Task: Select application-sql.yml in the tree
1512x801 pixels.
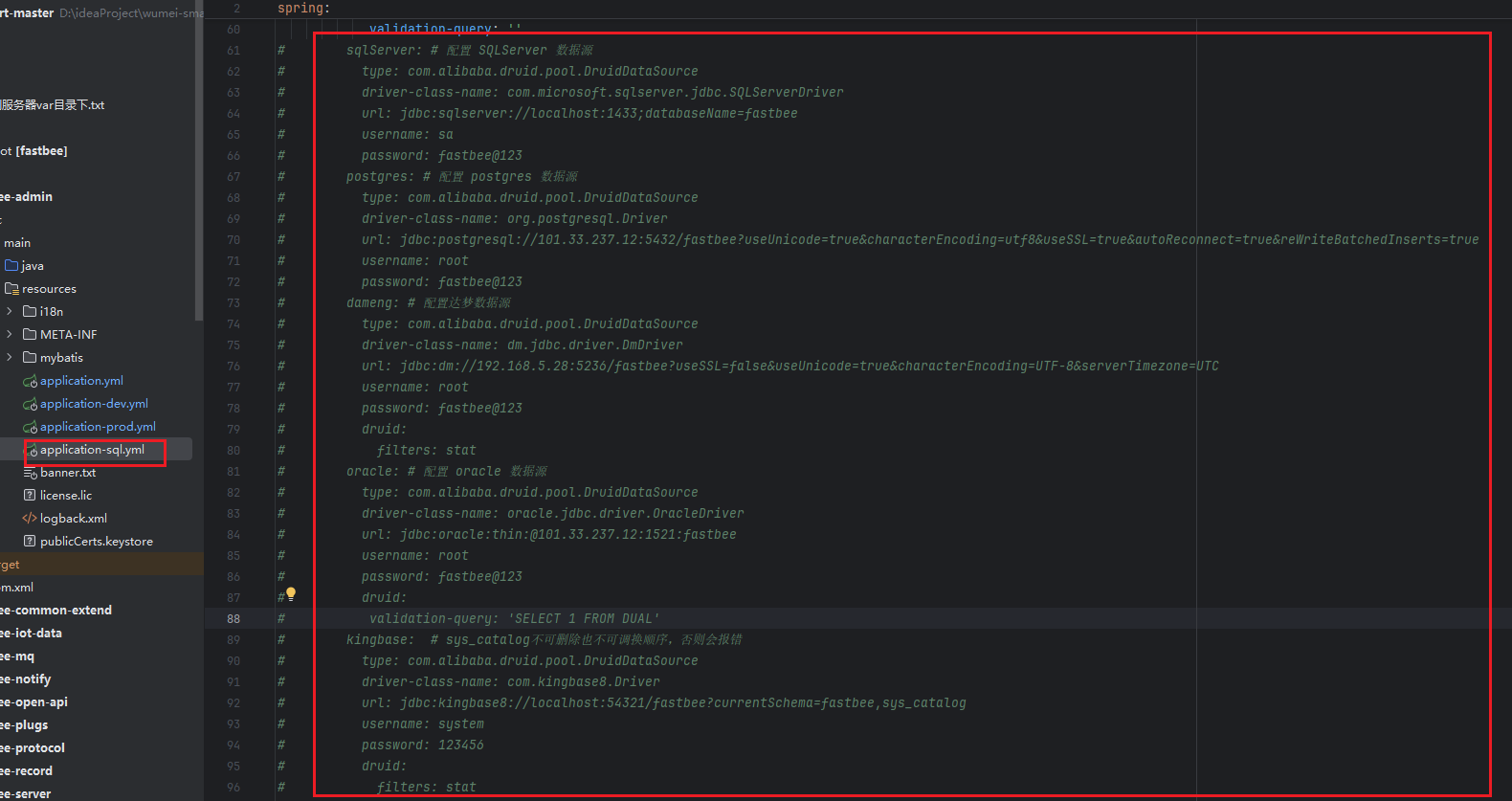Action: (x=92, y=450)
